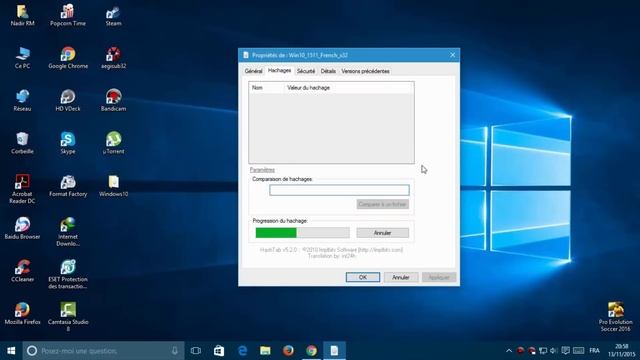
Task: Click the Nom column header
Action: click(x=266, y=88)
